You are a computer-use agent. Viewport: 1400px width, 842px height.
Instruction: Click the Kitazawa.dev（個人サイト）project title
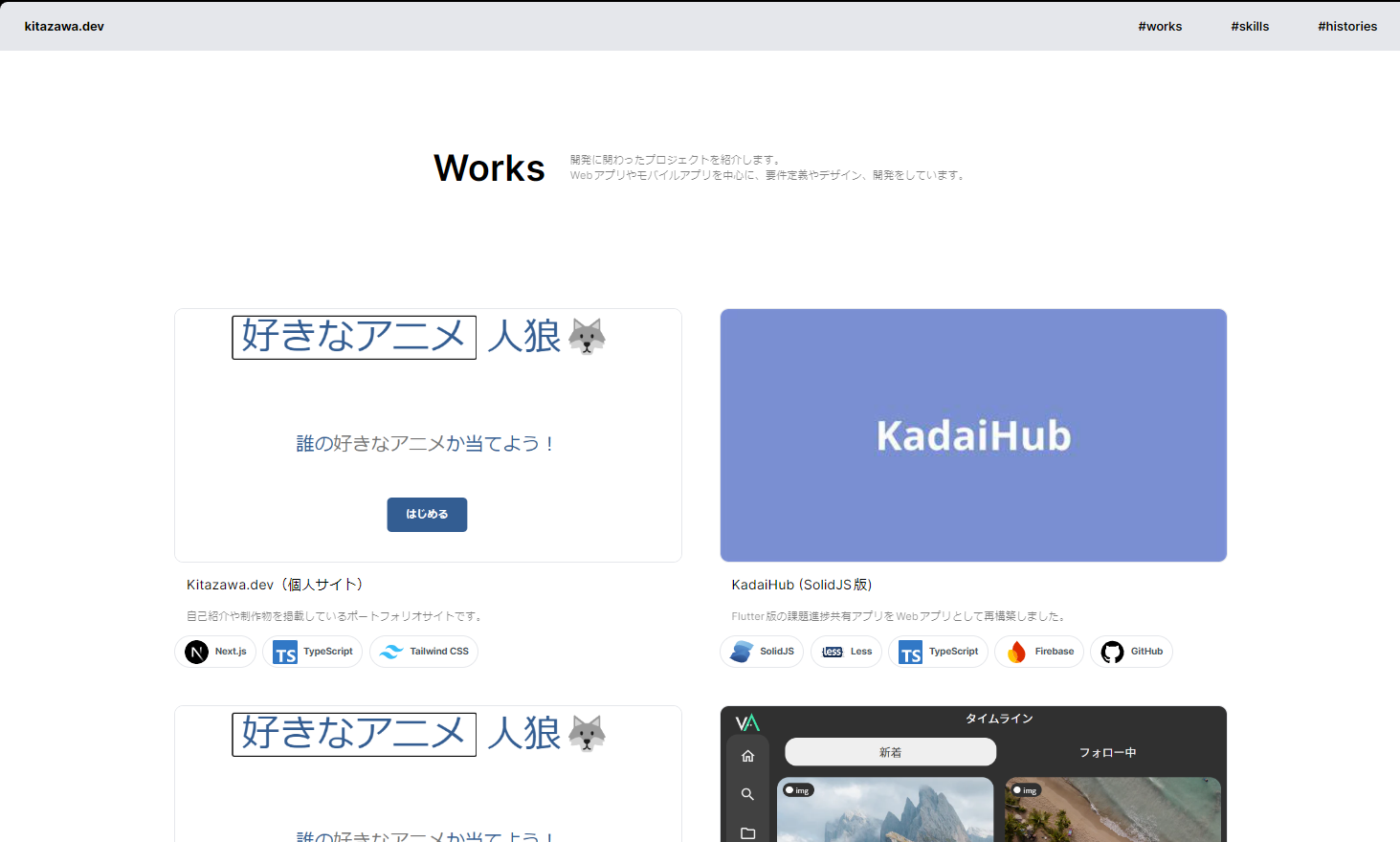276,585
